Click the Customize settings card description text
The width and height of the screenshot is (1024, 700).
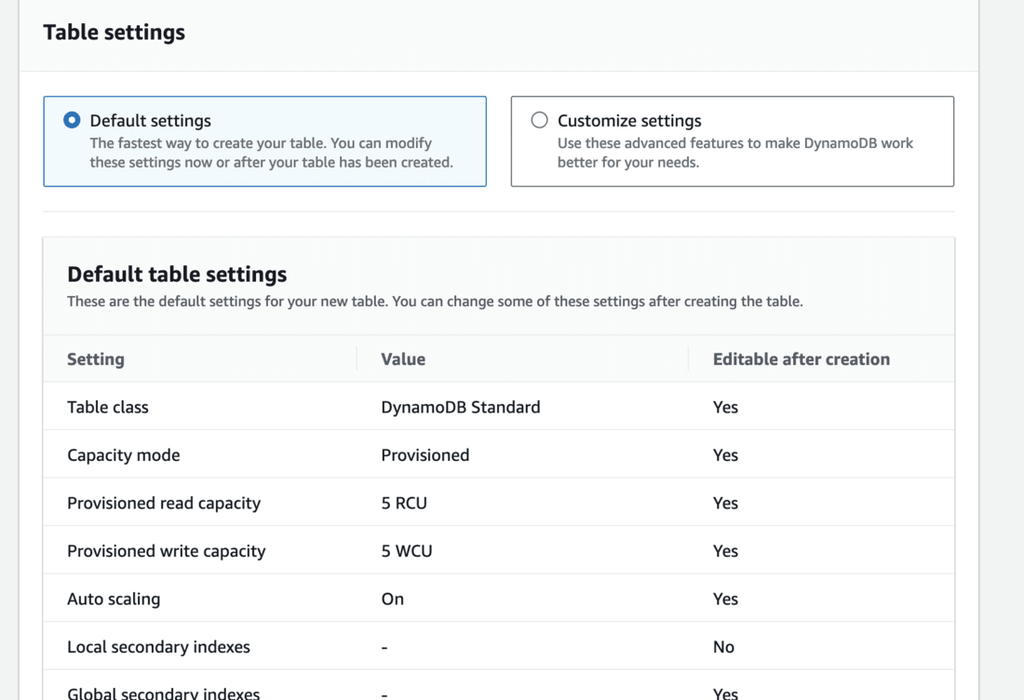tap(735, 153)
